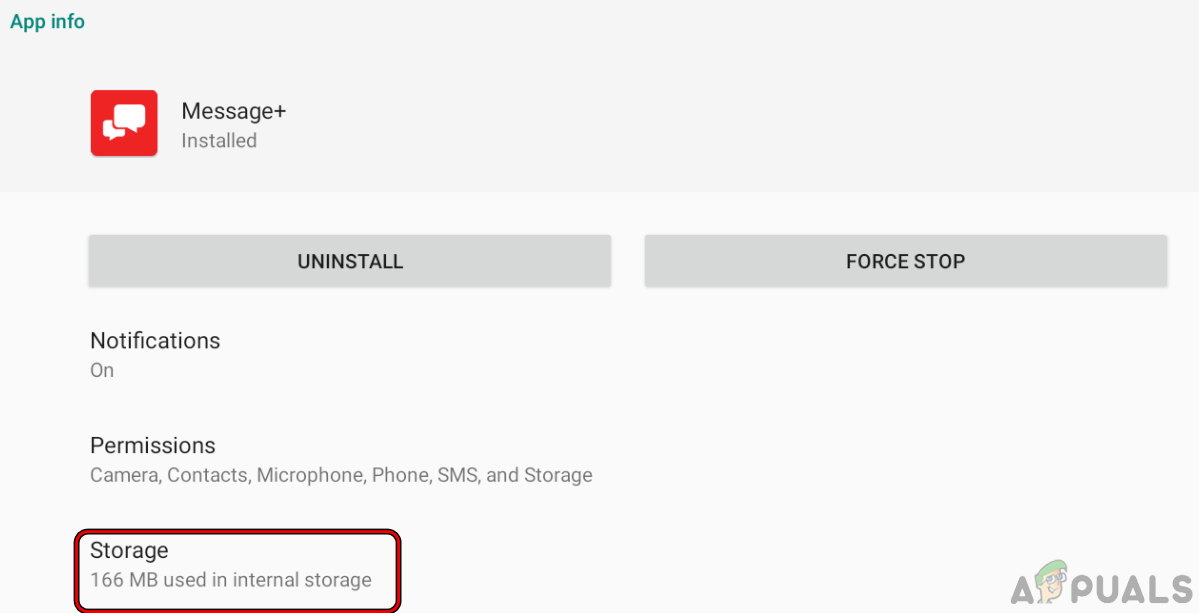
Task: Click 'Contacts' in the permissions list
Action: point(208,476)
